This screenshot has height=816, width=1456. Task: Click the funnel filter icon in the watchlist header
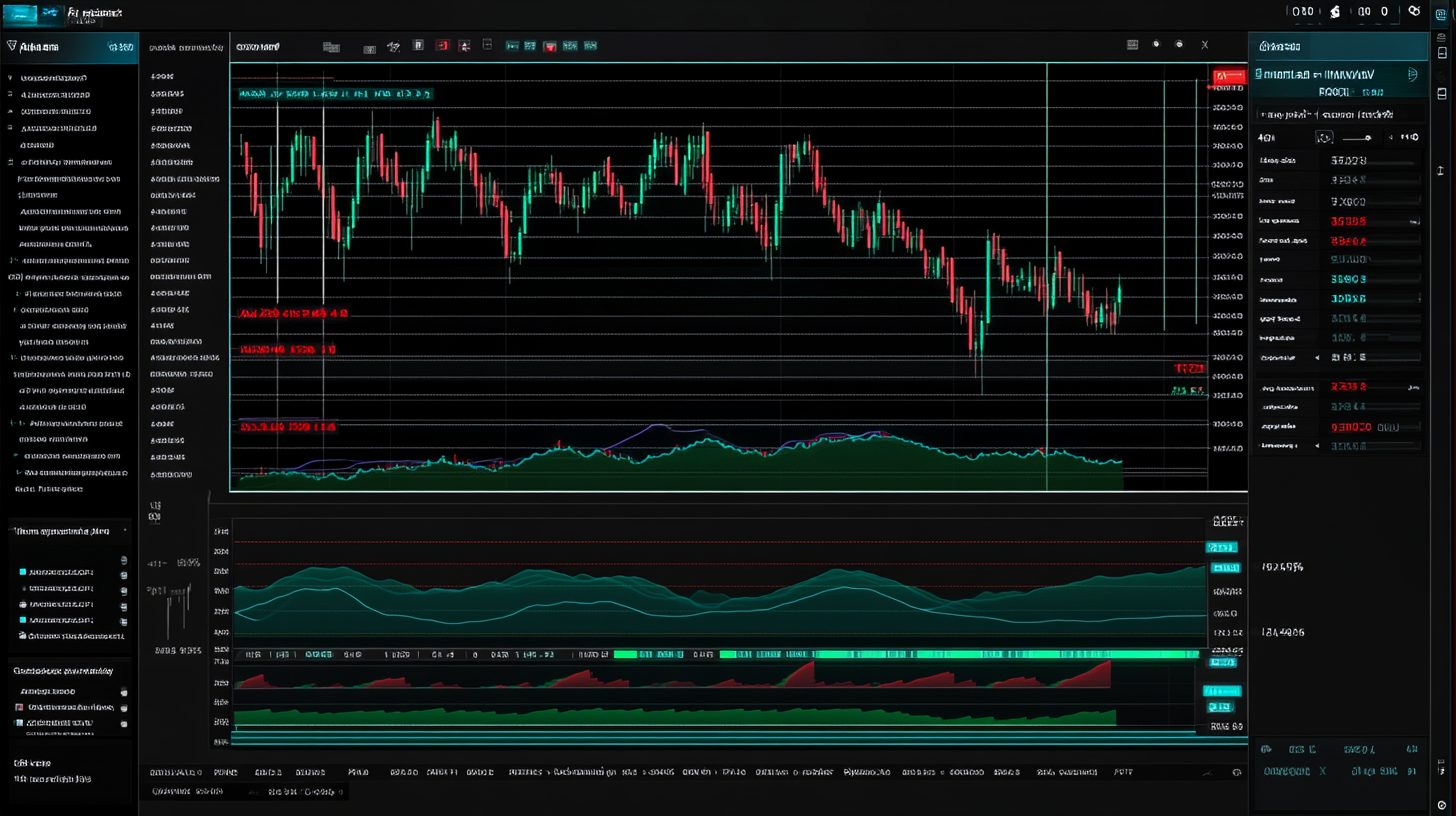pyautogui.click(x=12, y=47)
